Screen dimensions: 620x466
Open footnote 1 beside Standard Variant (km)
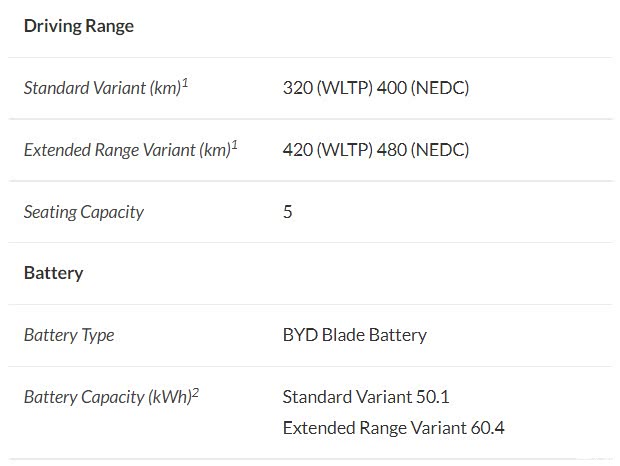point(186,83)
